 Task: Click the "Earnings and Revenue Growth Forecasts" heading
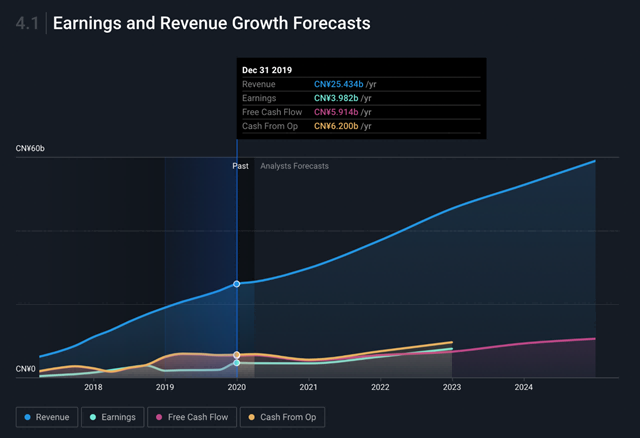[211, 21]
